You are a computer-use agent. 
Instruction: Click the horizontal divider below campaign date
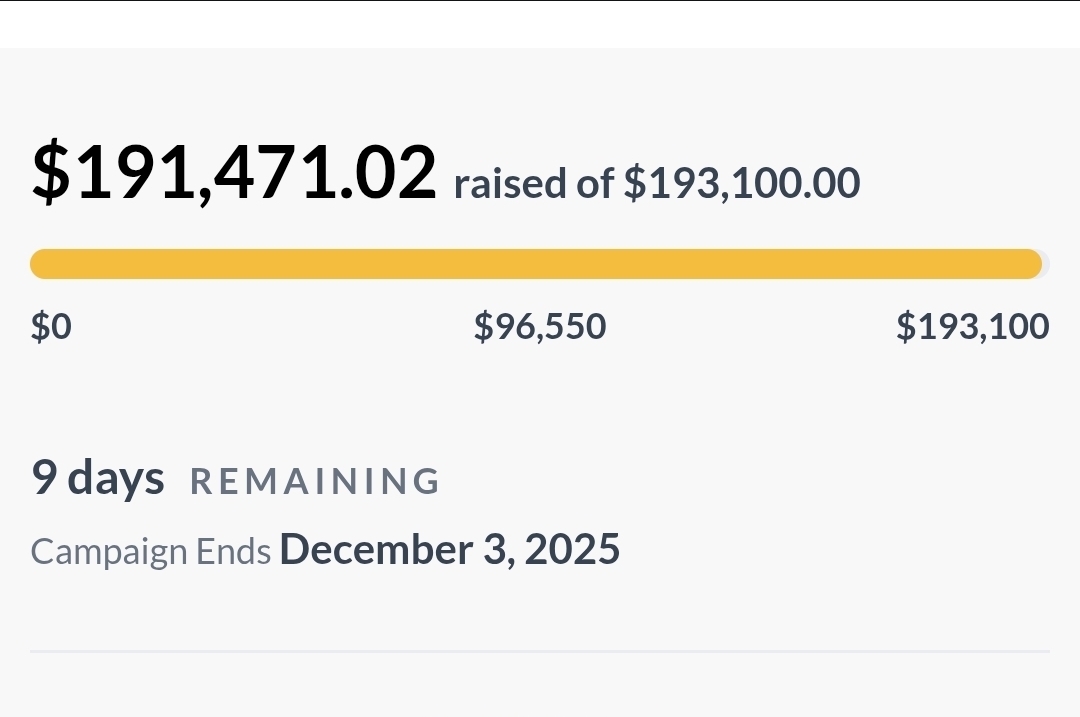click(540, 651)
